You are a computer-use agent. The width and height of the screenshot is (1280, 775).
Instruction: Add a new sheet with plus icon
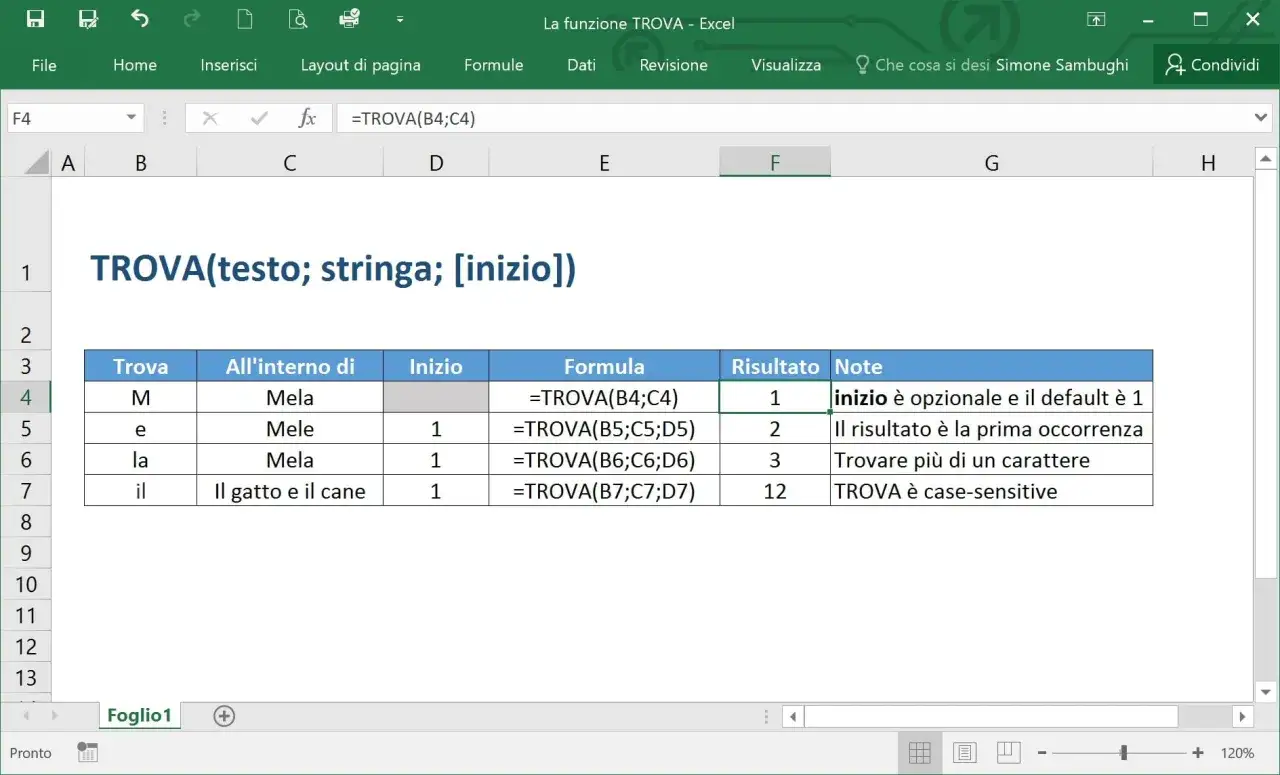pos(224,715)
